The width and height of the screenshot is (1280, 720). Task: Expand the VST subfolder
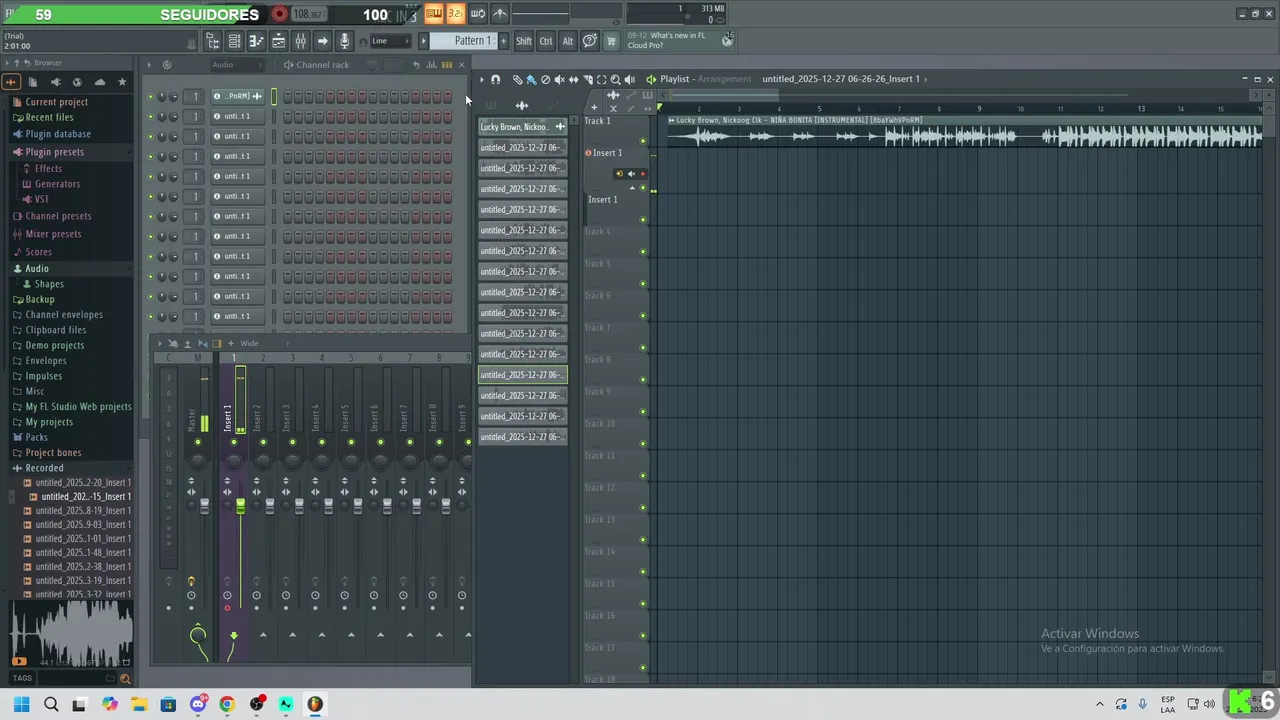[x=41, y=199]
